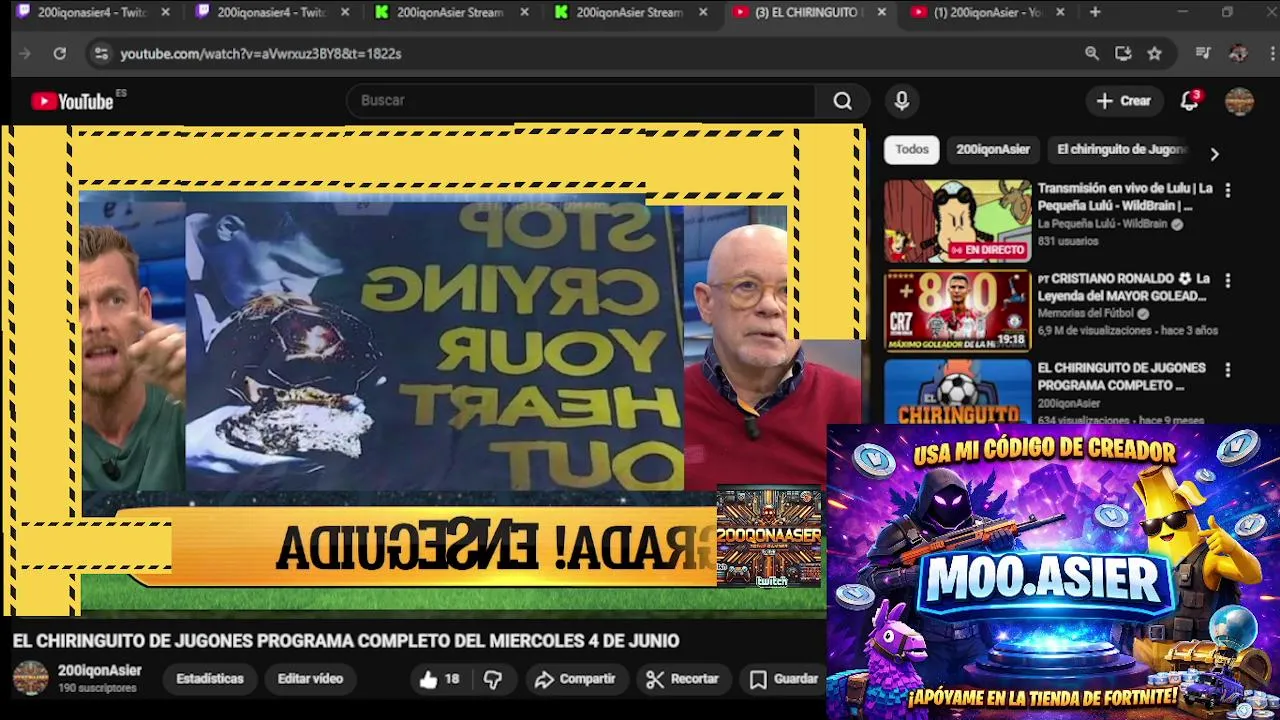Open the Crear create menu
This screenshot has height=720, width=1280.
(1124, 101)
